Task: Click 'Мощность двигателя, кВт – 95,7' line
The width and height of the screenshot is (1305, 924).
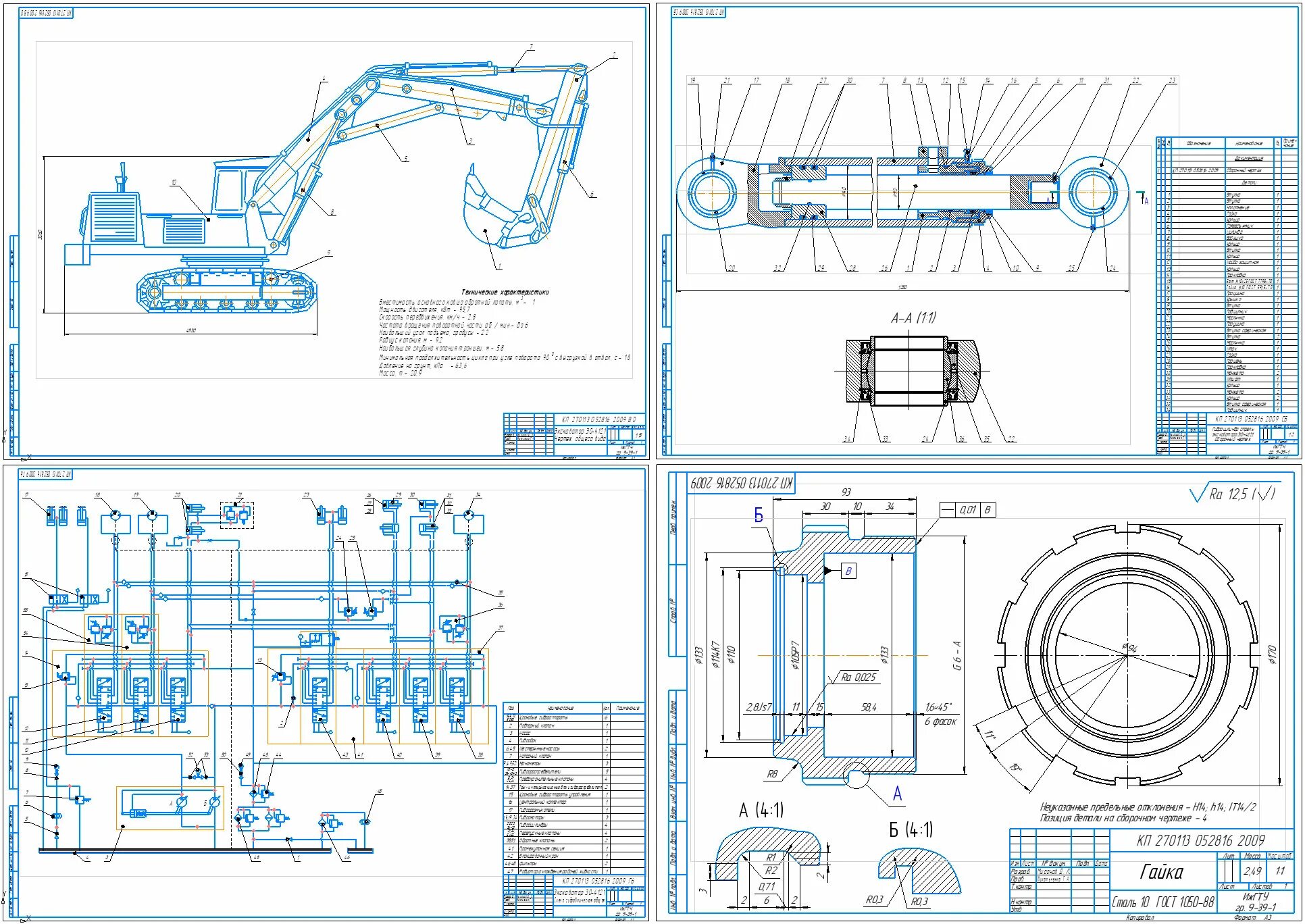Action: (x=424, y=309)
